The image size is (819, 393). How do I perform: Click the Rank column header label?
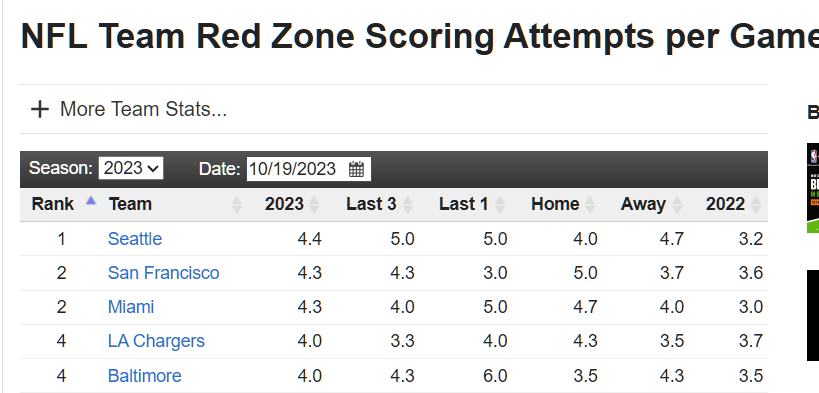53,204
